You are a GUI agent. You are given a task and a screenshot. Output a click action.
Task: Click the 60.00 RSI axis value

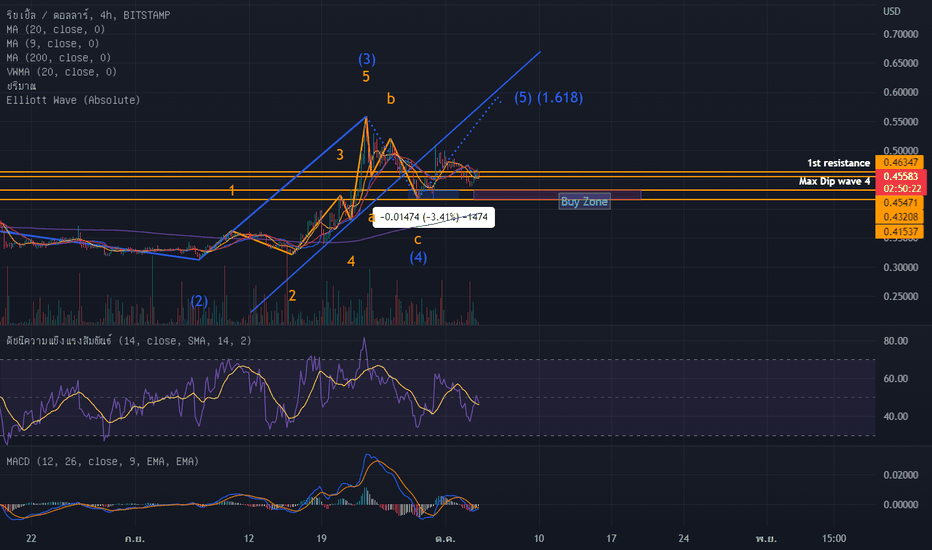pyautogui.click(x=896, y=379)
